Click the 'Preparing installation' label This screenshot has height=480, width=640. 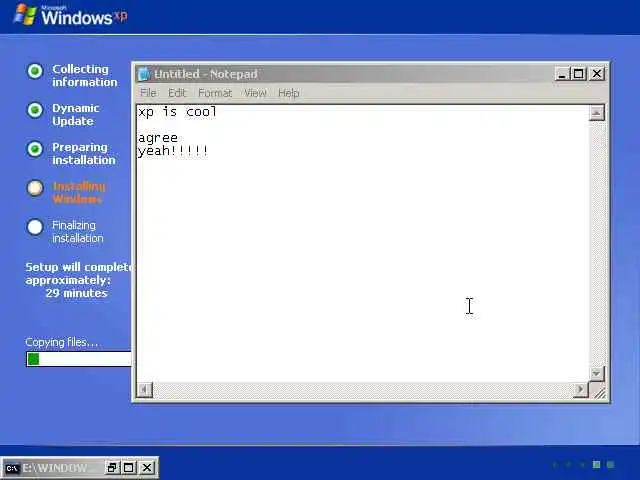pos(84,153)
